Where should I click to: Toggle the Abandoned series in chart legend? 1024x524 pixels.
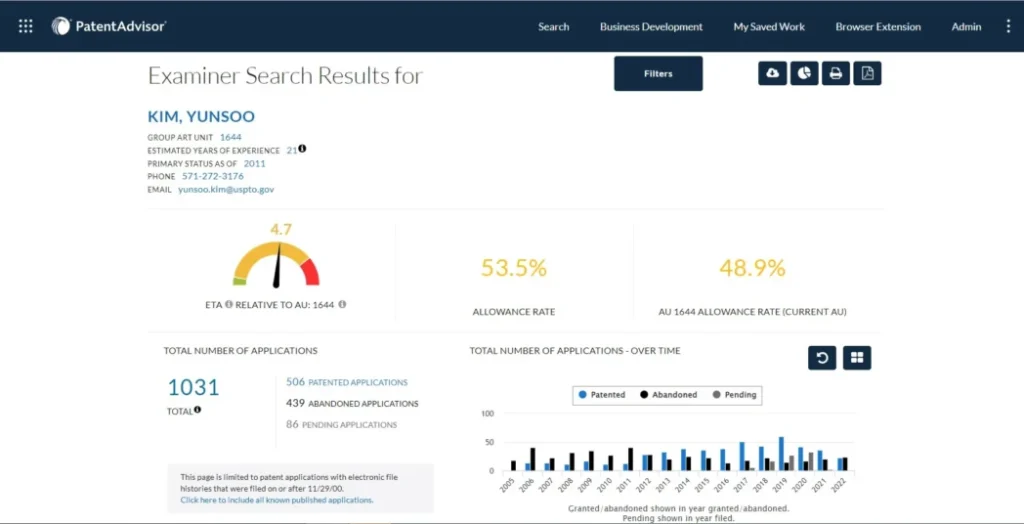coord(668,395)
